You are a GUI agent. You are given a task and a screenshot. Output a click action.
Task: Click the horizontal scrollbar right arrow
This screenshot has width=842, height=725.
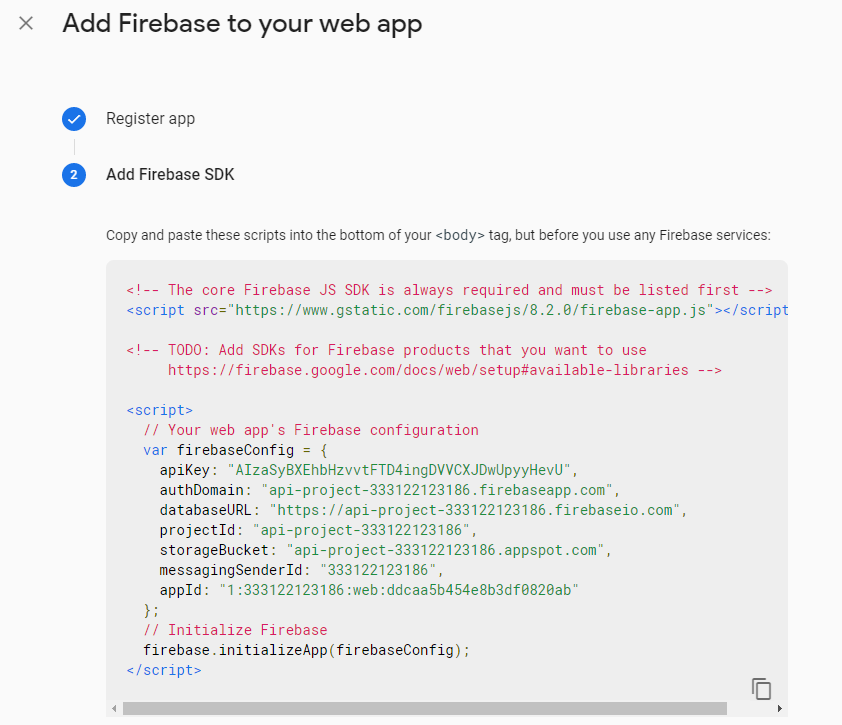pos(780,709)
